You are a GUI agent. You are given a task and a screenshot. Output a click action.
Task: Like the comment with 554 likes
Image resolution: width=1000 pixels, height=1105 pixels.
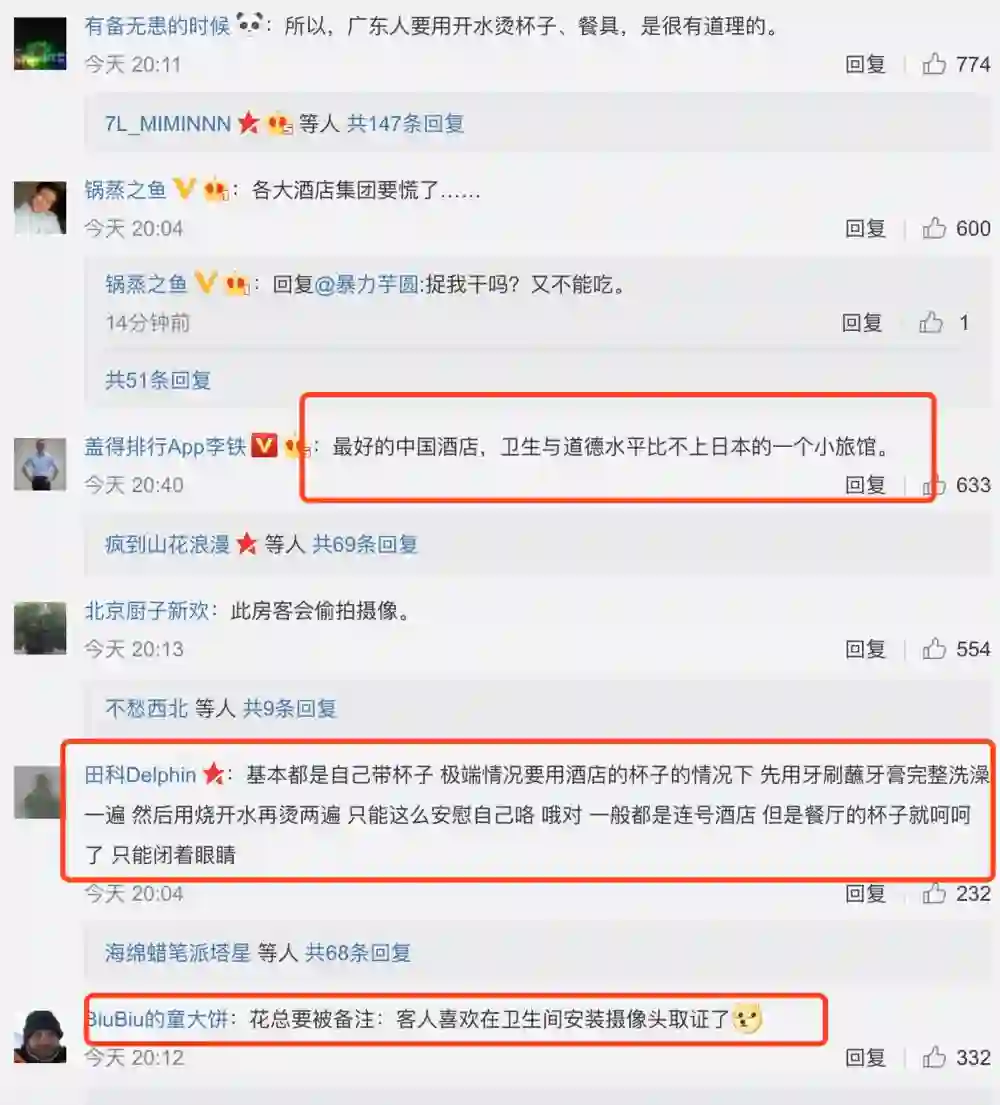pyautogui.click(x=934, y=648)
